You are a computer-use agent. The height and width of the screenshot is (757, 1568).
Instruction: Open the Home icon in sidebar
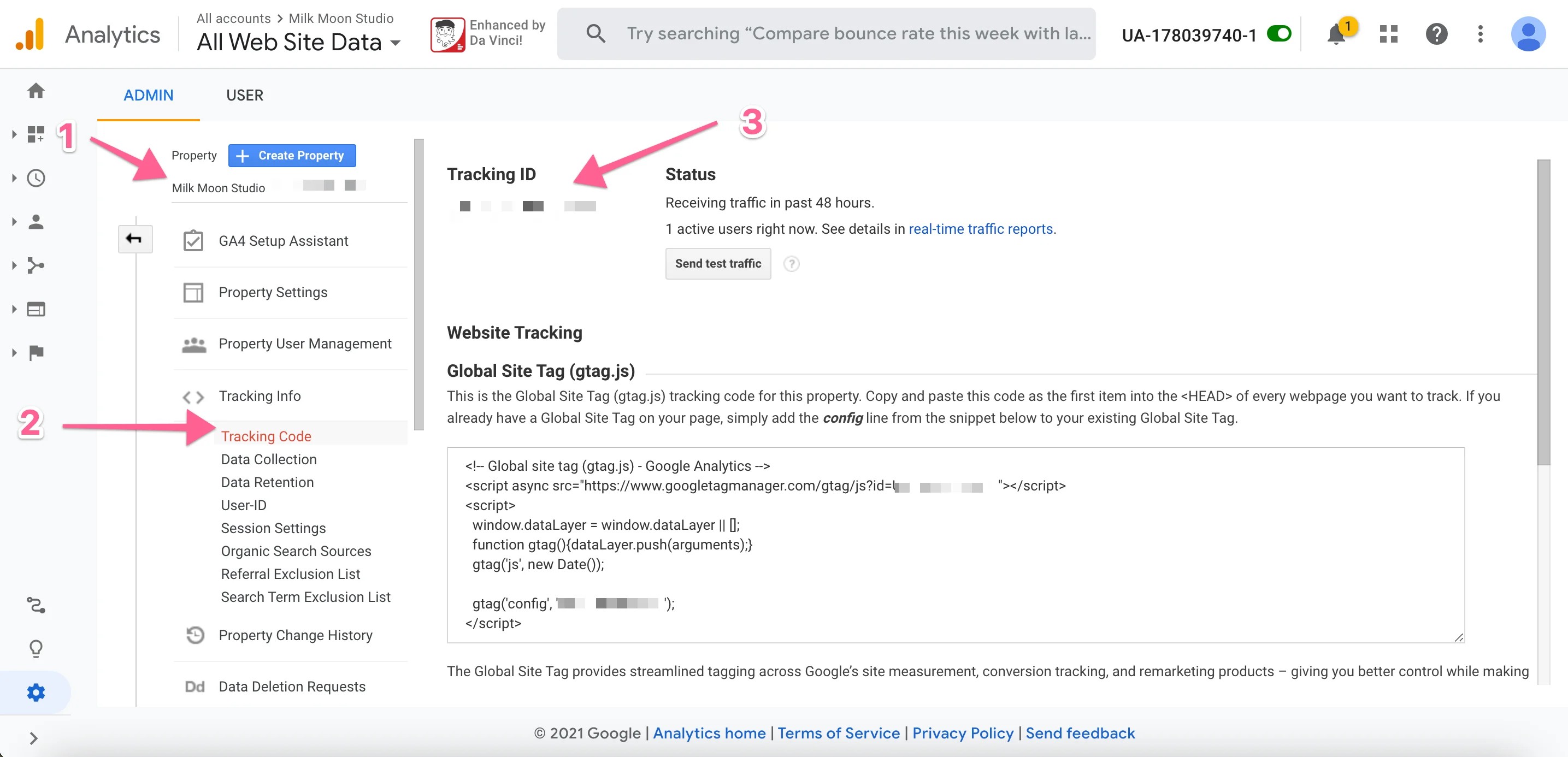tap(36, 90)
